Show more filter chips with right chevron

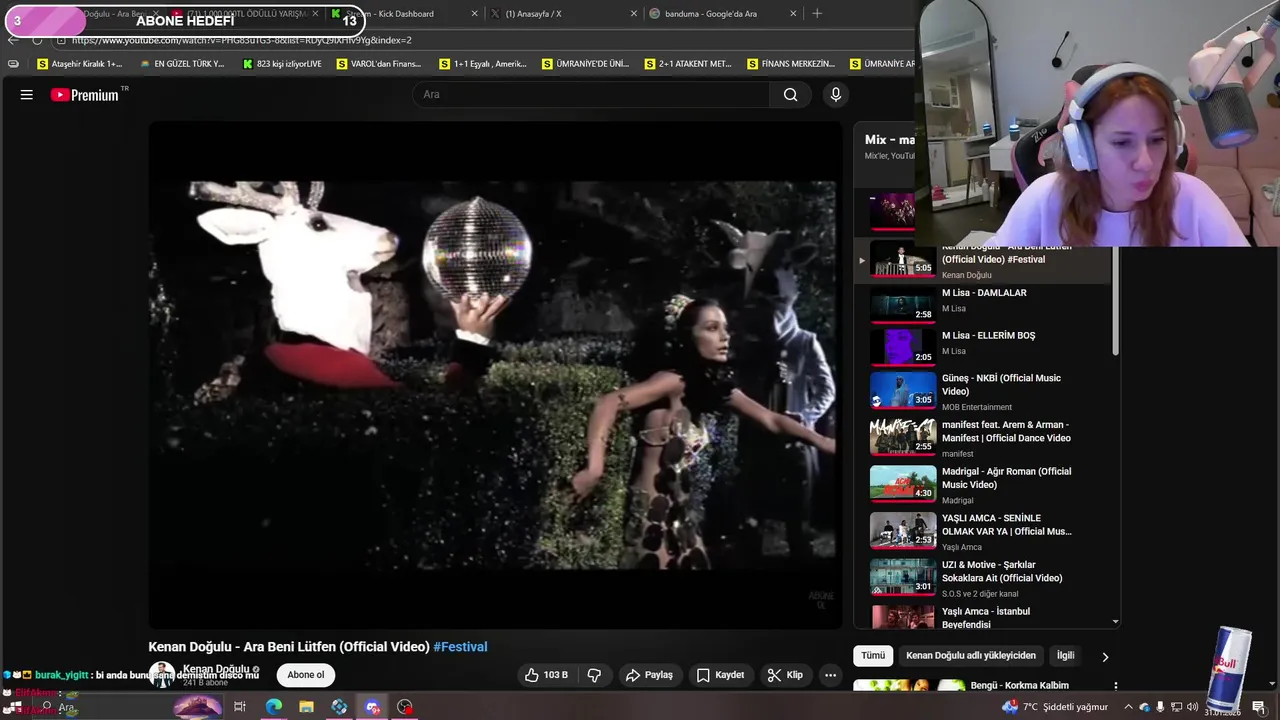pyautogui.click(x=1105, y=657)
